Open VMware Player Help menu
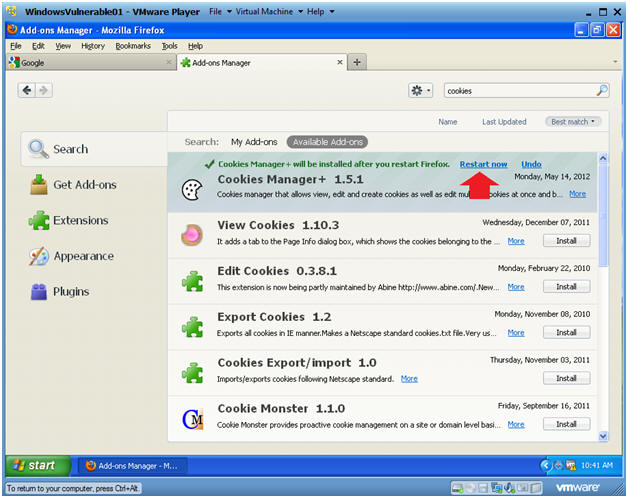This screenshot has height=498, width=628. [320, 12]
